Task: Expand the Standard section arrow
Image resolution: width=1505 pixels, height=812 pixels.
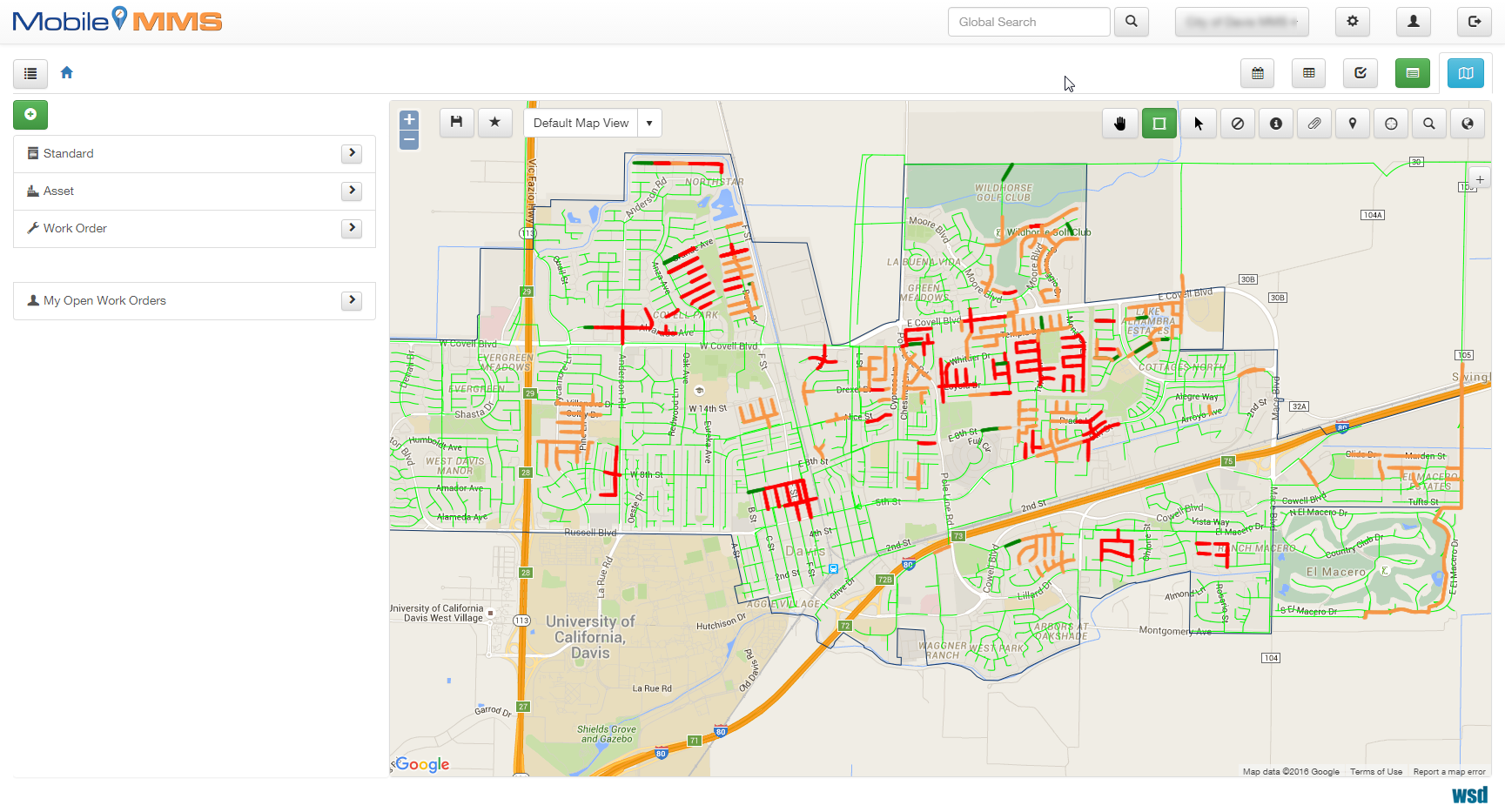Action: (352, 153)
